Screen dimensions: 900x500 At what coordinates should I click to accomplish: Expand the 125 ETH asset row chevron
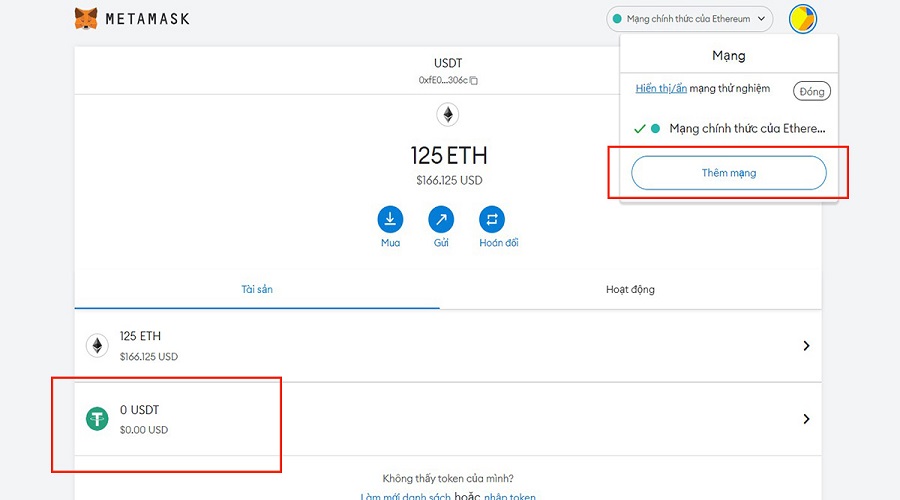[806, 346]
